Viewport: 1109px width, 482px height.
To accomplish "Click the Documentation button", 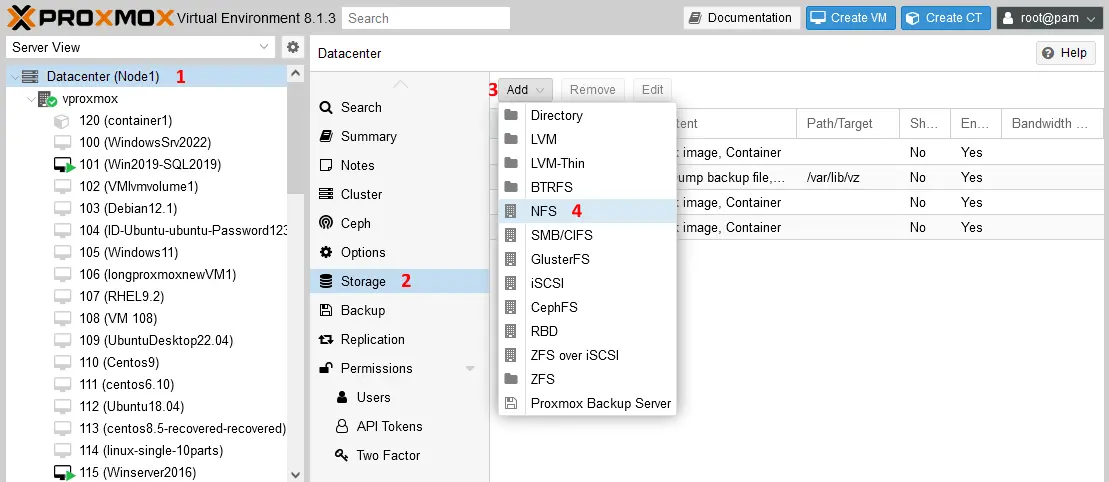I will pyautogui.click(x=742, y=18).
